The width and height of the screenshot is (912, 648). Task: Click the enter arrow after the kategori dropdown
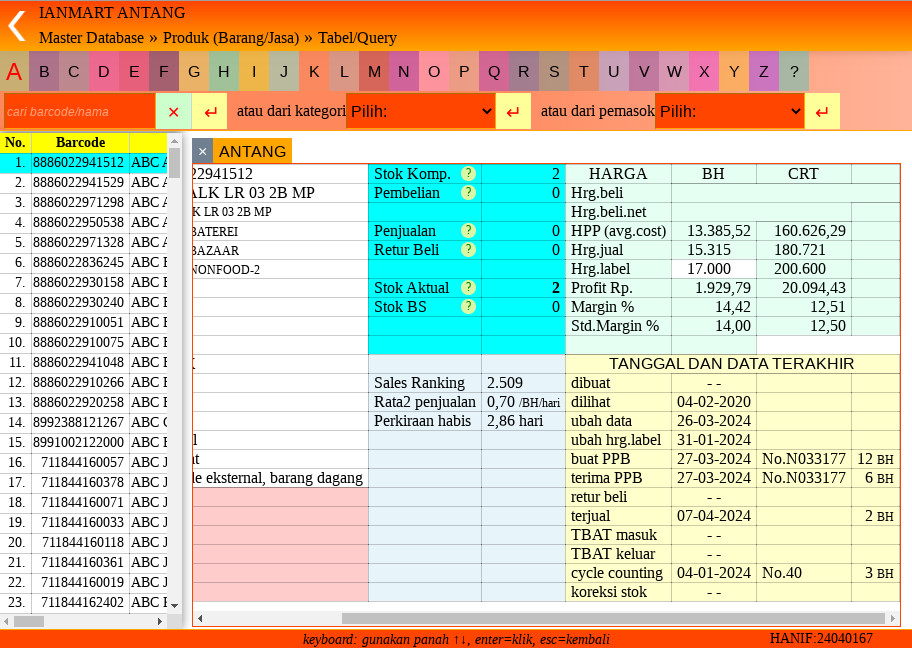click(x=513, y=111)
